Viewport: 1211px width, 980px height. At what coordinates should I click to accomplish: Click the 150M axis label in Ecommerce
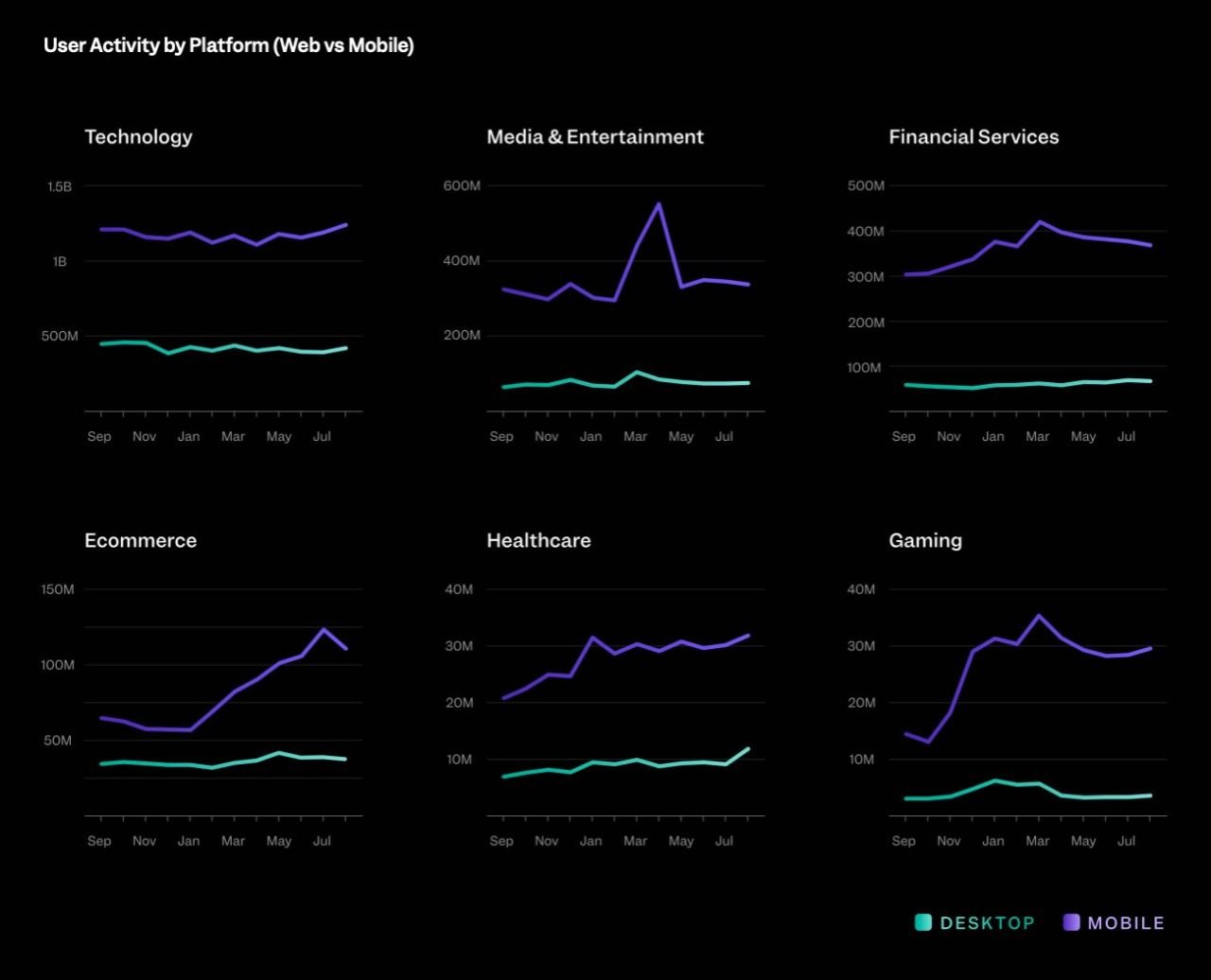[58, 589]
